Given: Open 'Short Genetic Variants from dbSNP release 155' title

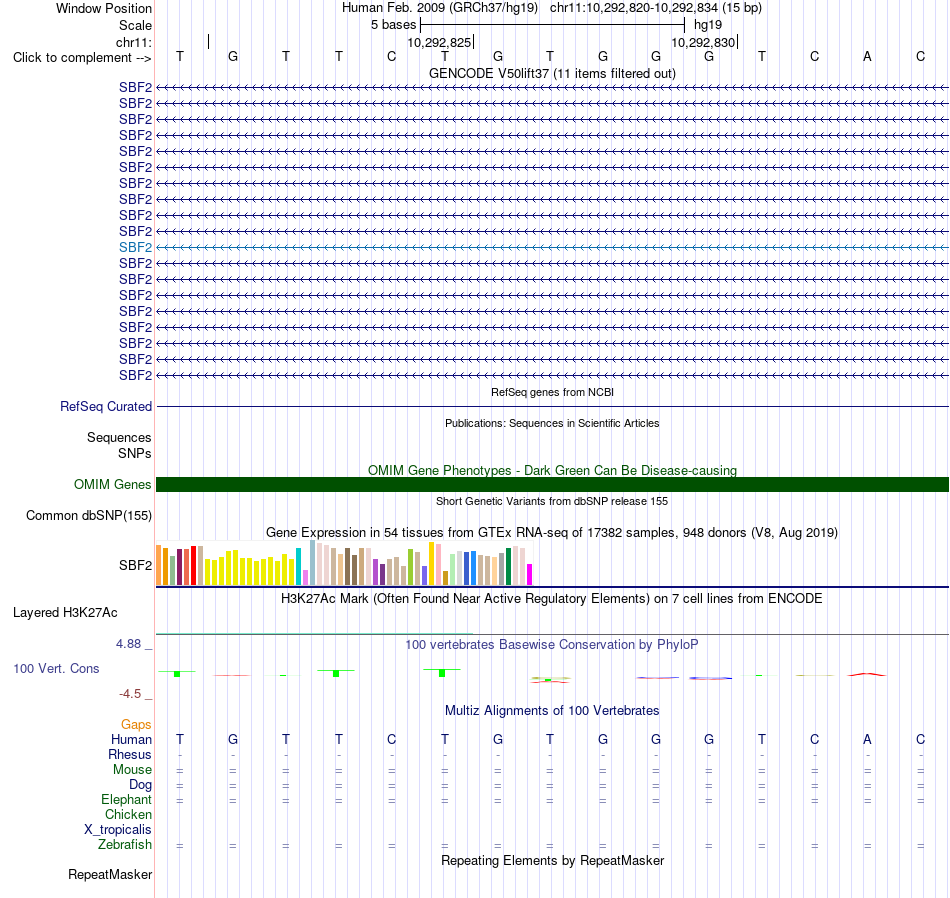Looking at the screenshot, I should point(552,501).
